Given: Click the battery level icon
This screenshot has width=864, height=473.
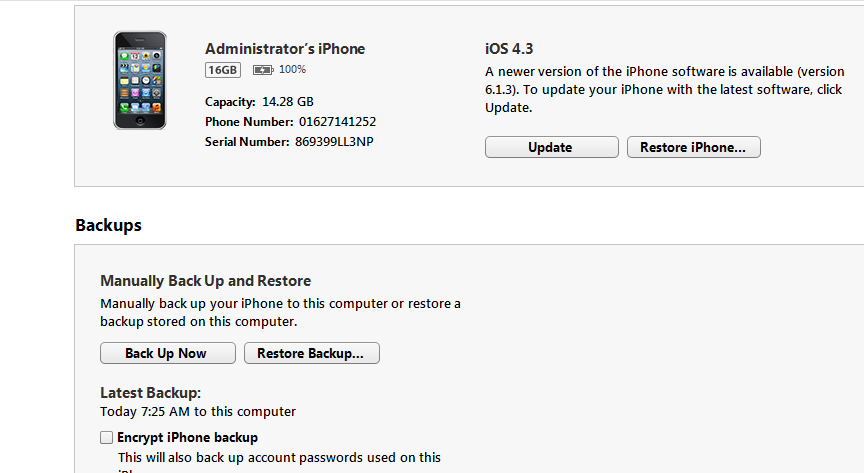Looking at the screenshot, I should pos(263,70).
